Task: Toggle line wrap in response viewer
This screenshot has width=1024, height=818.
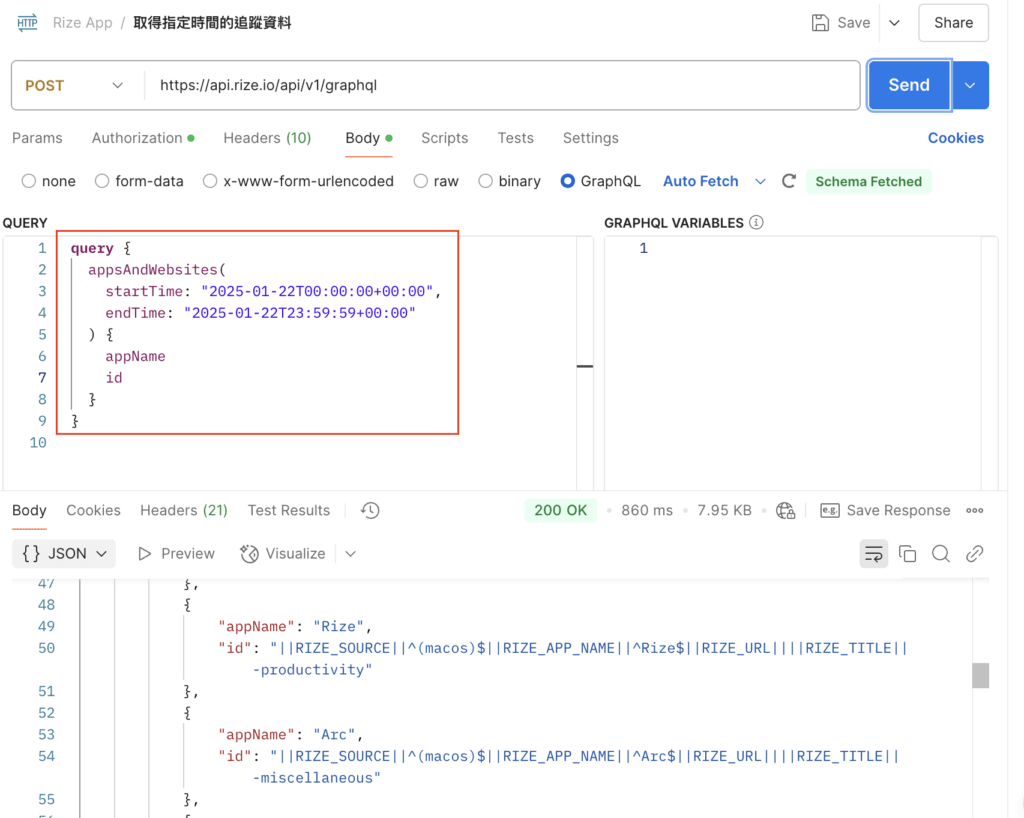Action: coord(874,554)
